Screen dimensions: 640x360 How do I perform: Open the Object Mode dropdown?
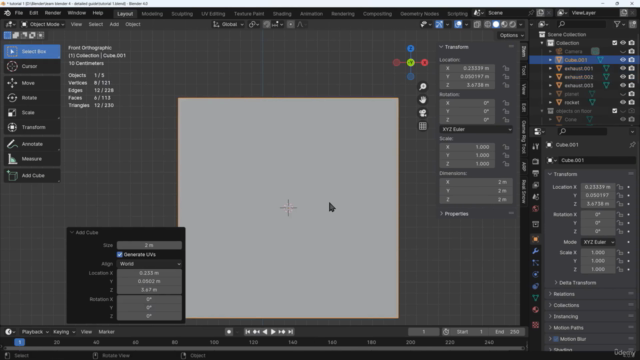(43, 24)
